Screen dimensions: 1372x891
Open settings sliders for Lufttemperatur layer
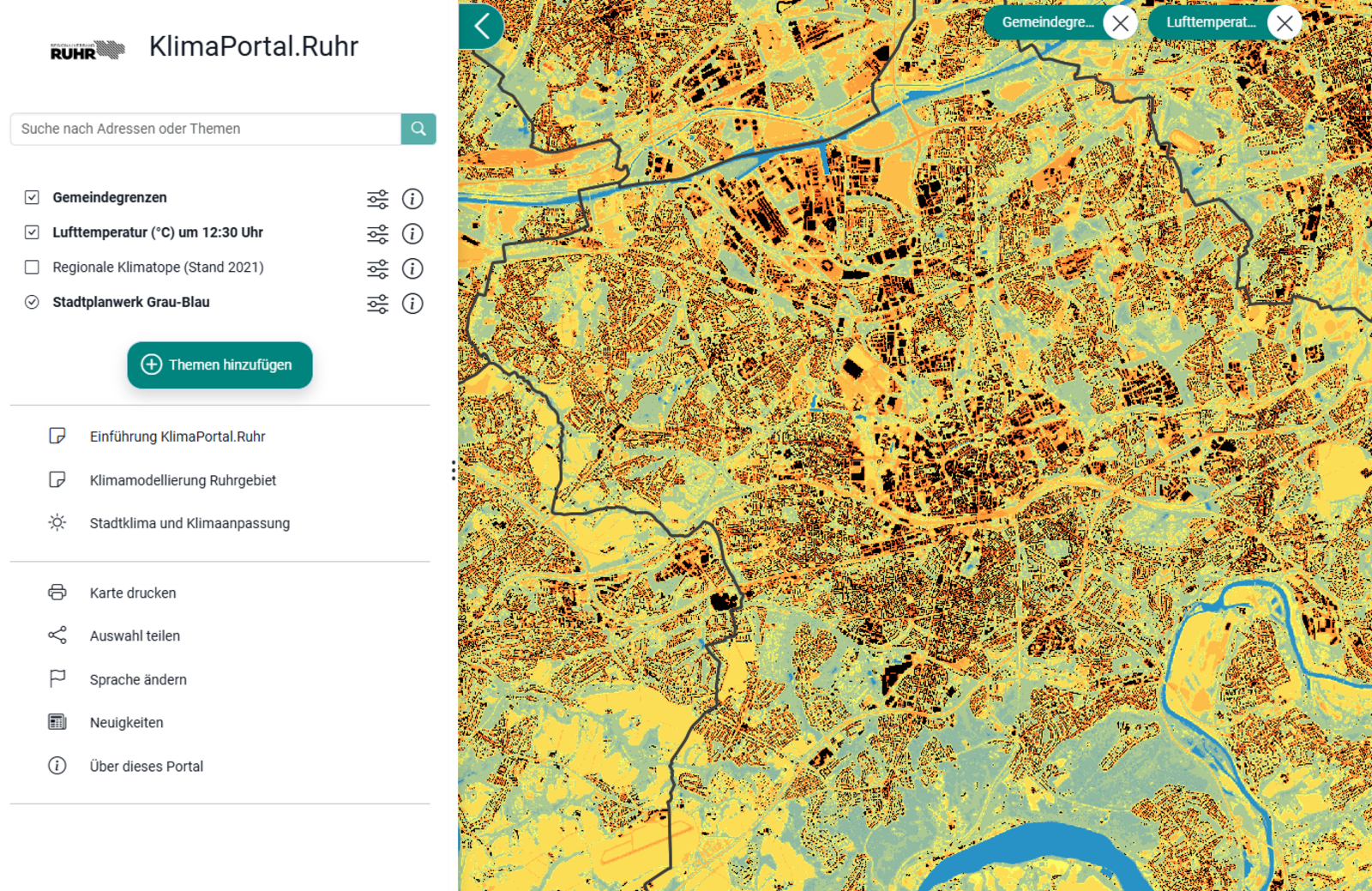377,234
